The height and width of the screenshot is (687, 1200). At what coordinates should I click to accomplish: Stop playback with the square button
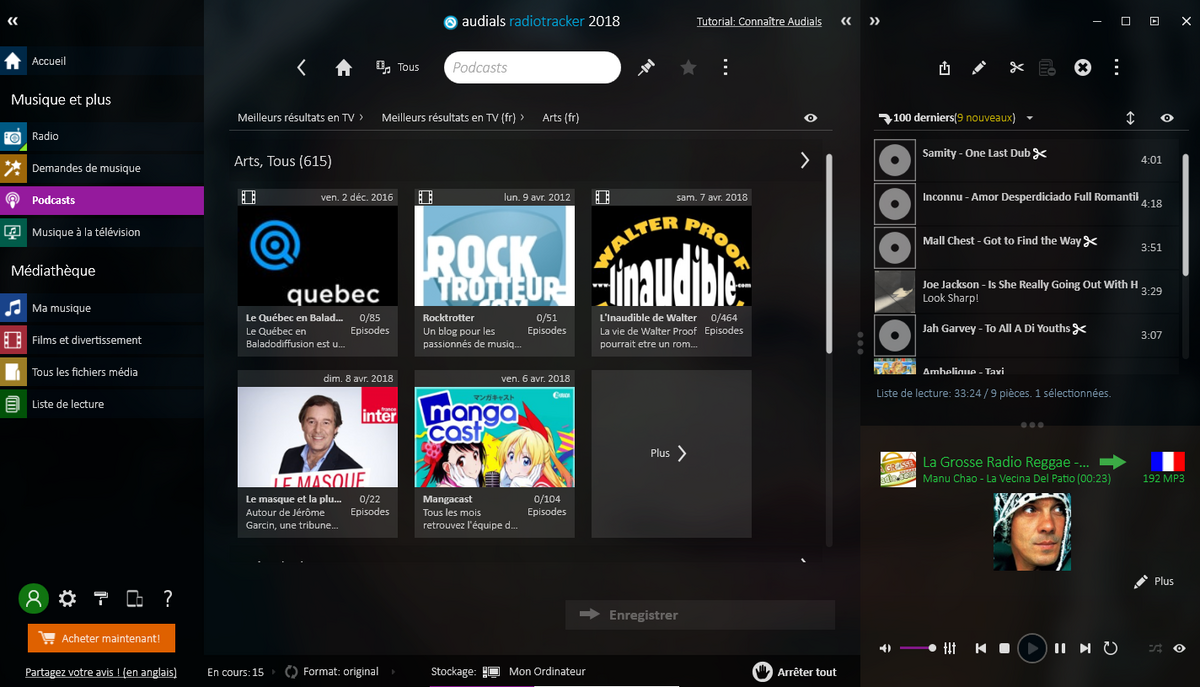[1005, 648]
